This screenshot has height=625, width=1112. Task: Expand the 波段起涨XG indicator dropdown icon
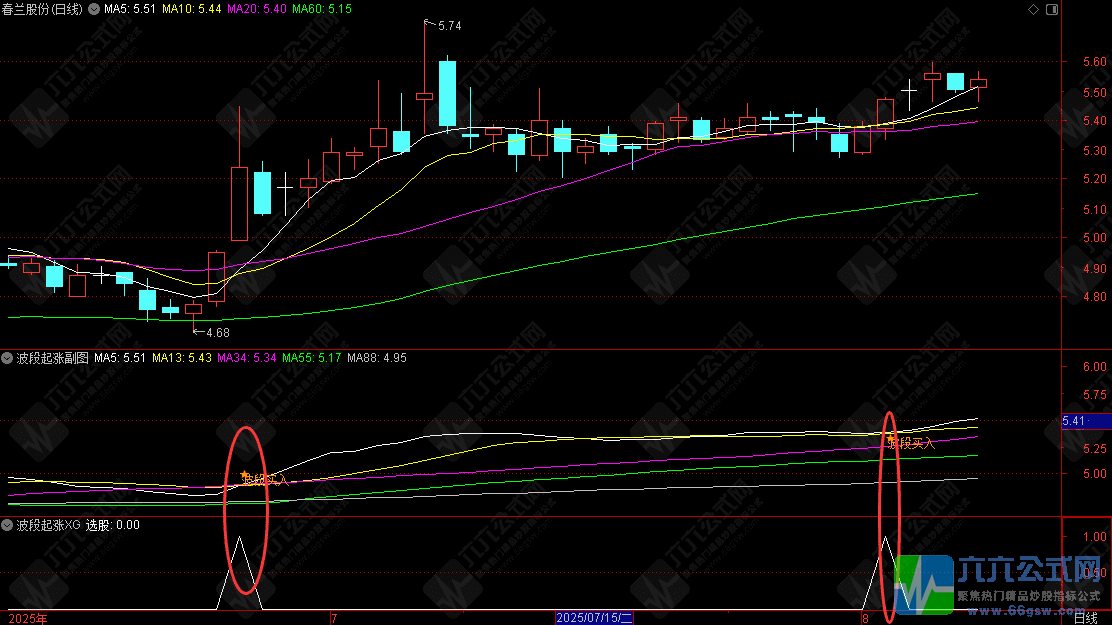7,525
